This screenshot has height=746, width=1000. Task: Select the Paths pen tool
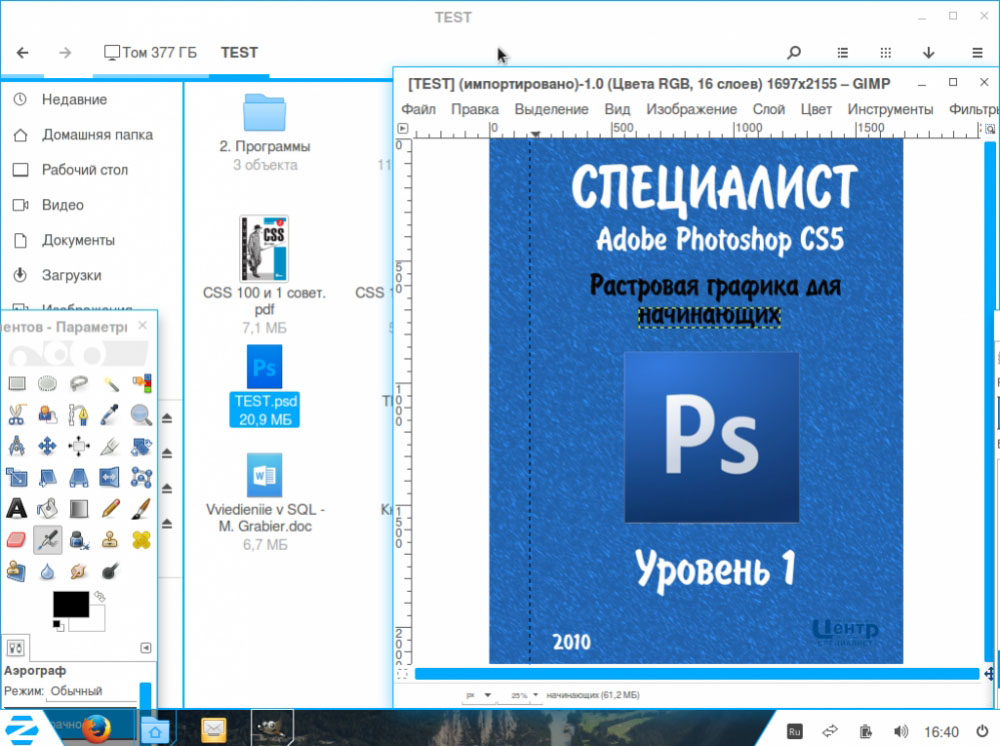point(78,414)
